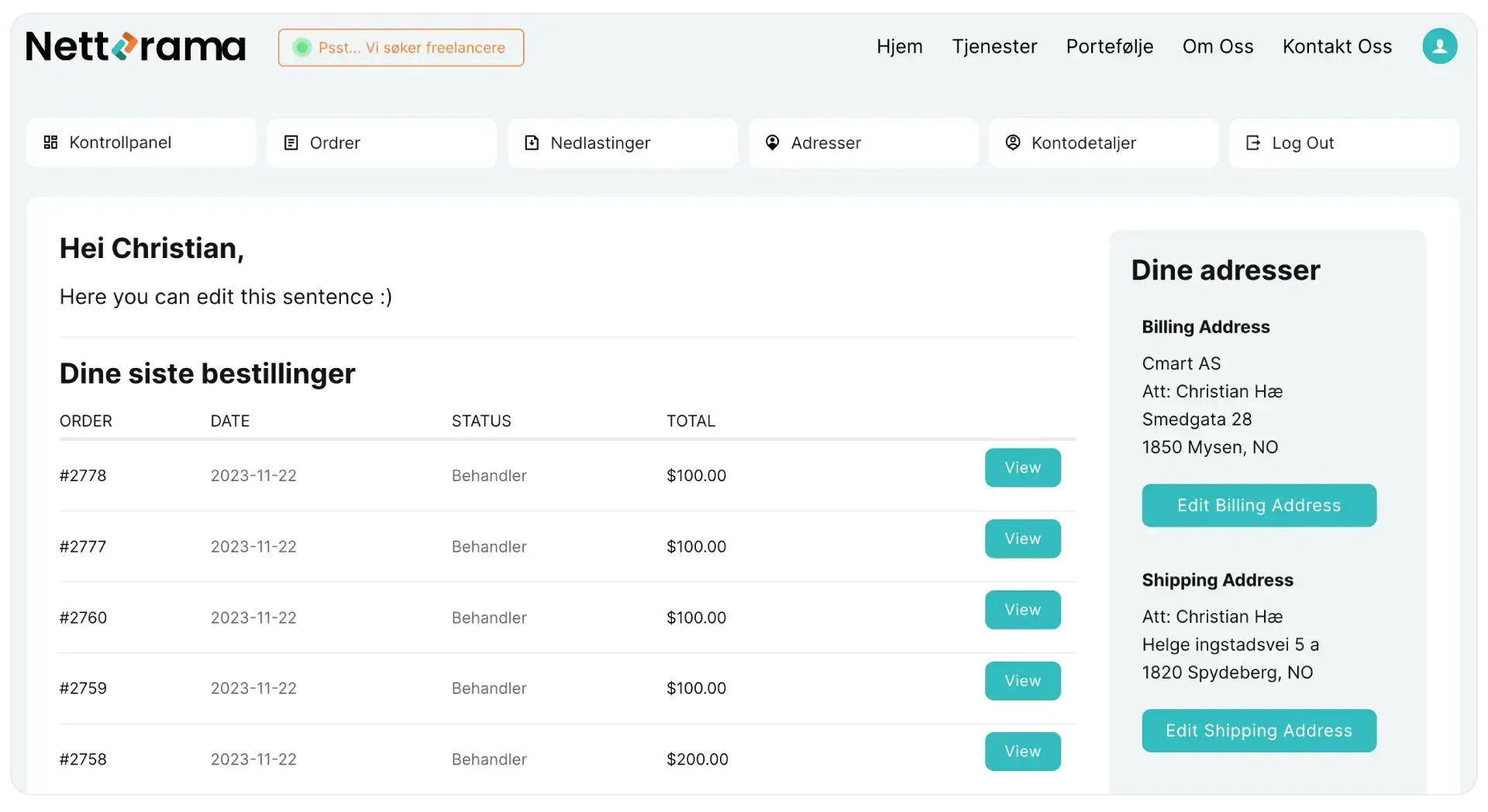This screenshot has height=812, width=1488.
Task: Open the freelancer announcement banner
Action: click(401, 47)
